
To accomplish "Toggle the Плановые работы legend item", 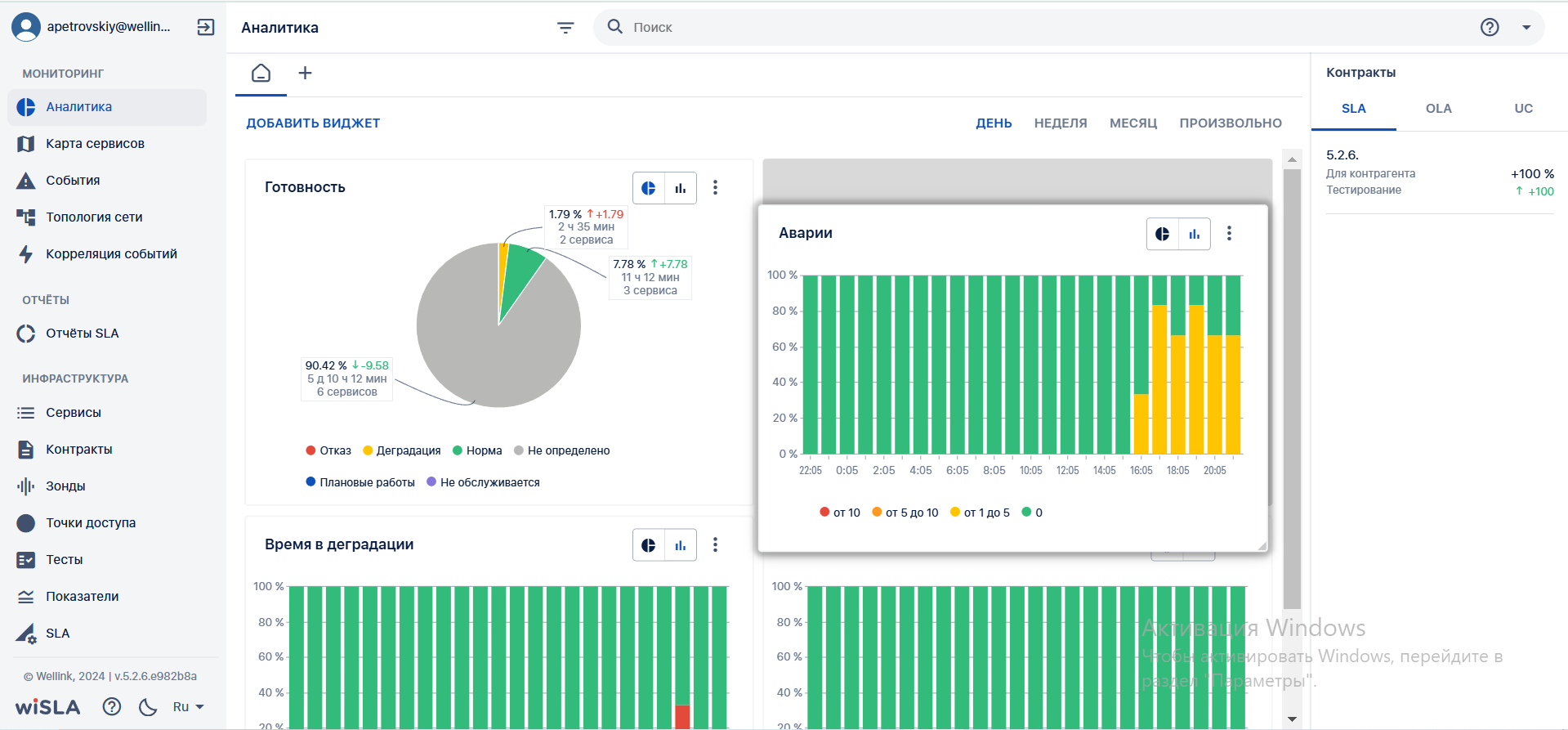I will point(360,482).
